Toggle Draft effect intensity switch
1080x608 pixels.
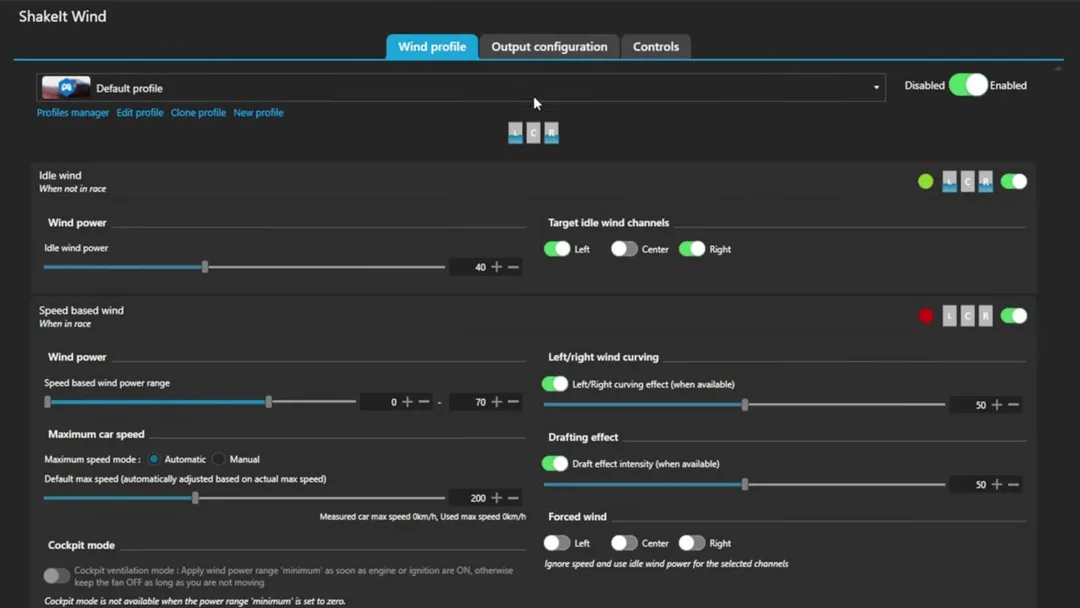(555, 463)
